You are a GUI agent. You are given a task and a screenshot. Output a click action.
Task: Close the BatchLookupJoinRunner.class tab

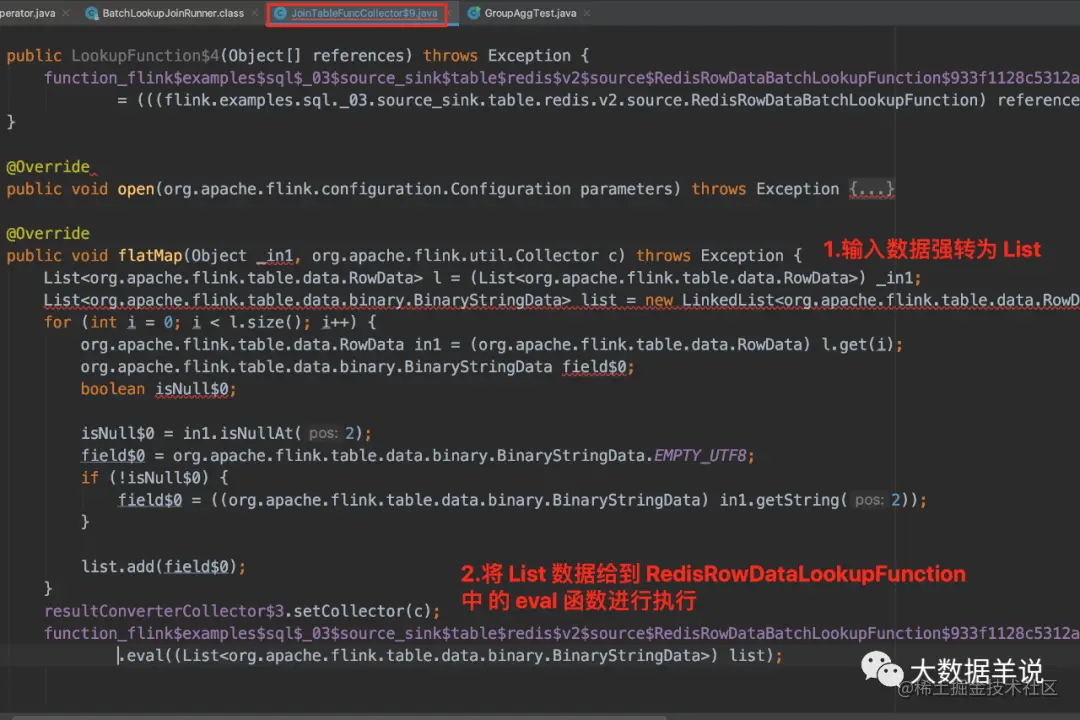pos(256,13)
